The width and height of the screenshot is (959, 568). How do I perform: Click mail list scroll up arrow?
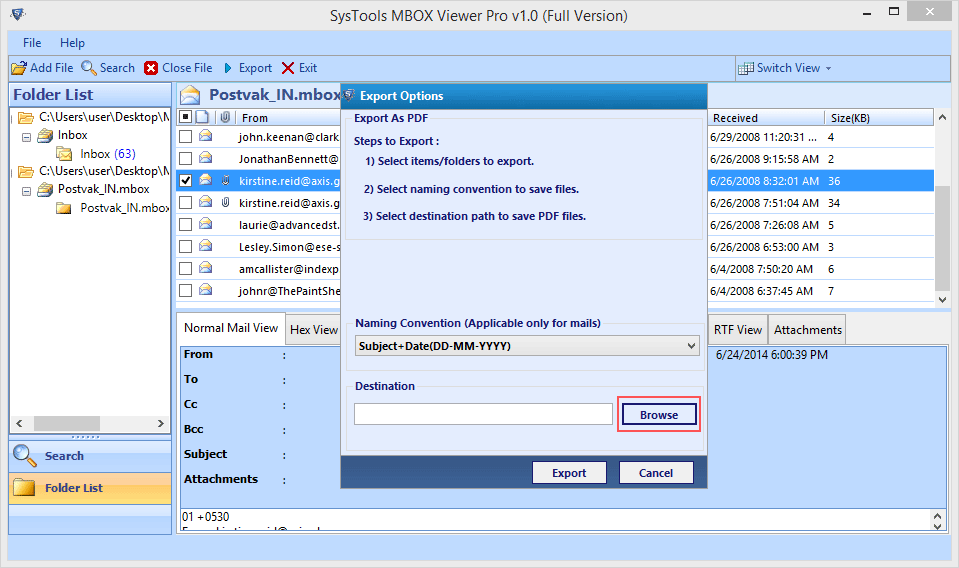tap(942, 117)
